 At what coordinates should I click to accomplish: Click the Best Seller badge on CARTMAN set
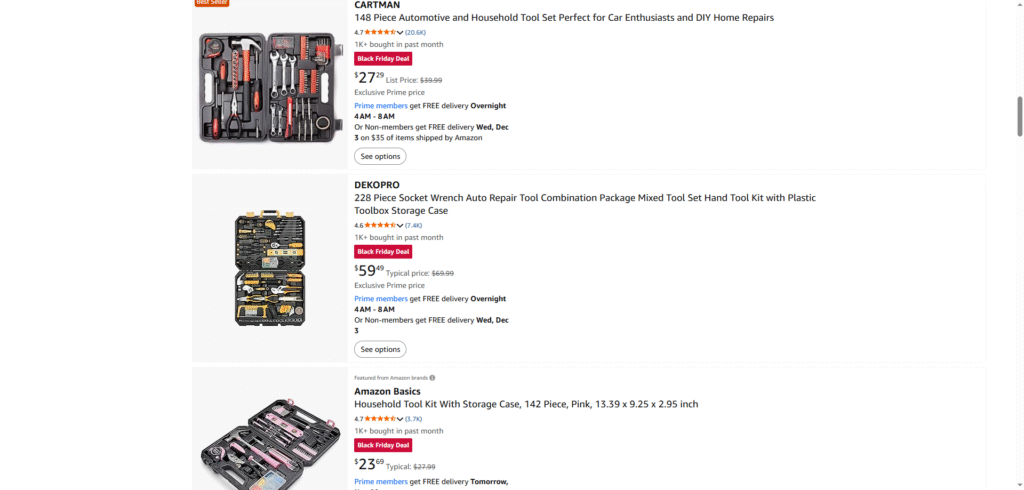(210, 3)
